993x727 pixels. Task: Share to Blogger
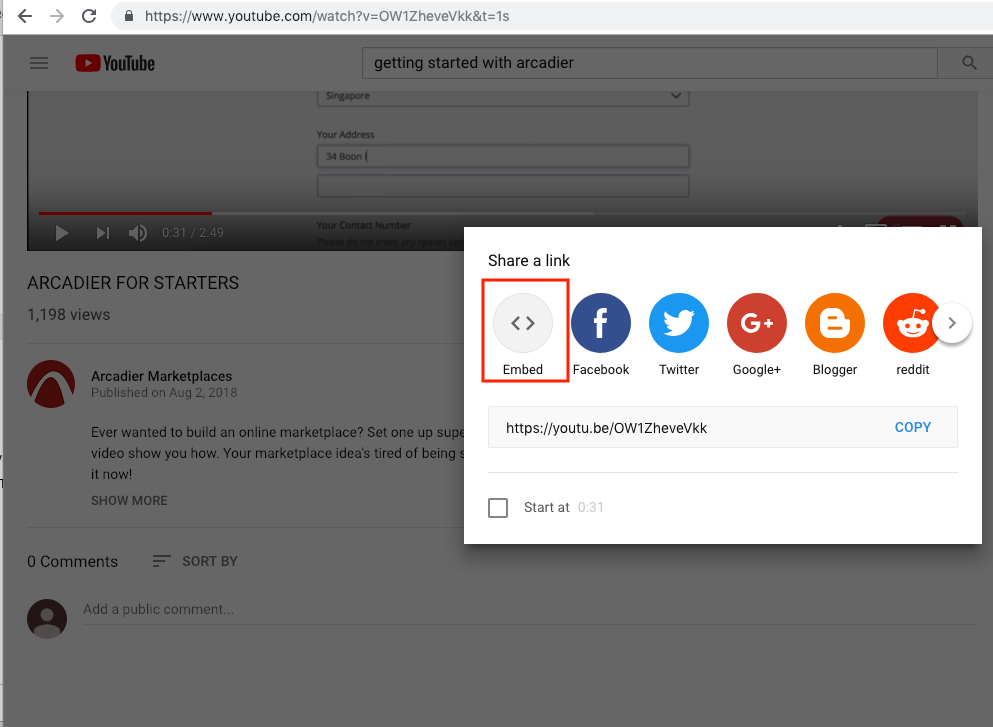coord(835,334)
